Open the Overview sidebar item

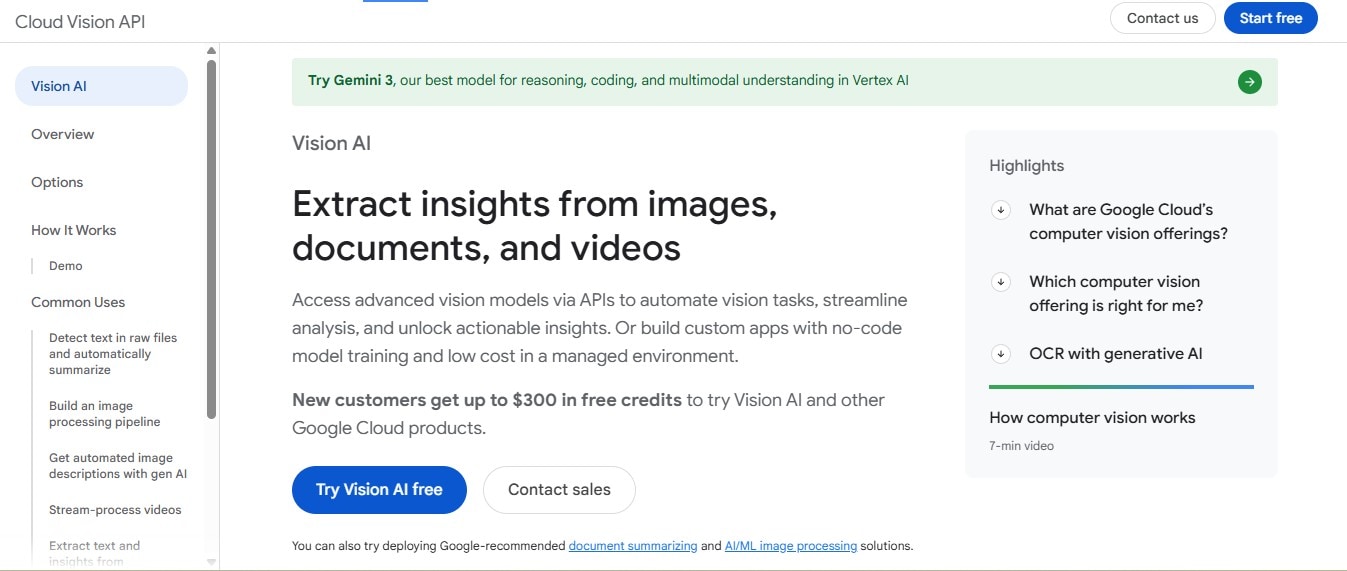(x=62, y=134)
